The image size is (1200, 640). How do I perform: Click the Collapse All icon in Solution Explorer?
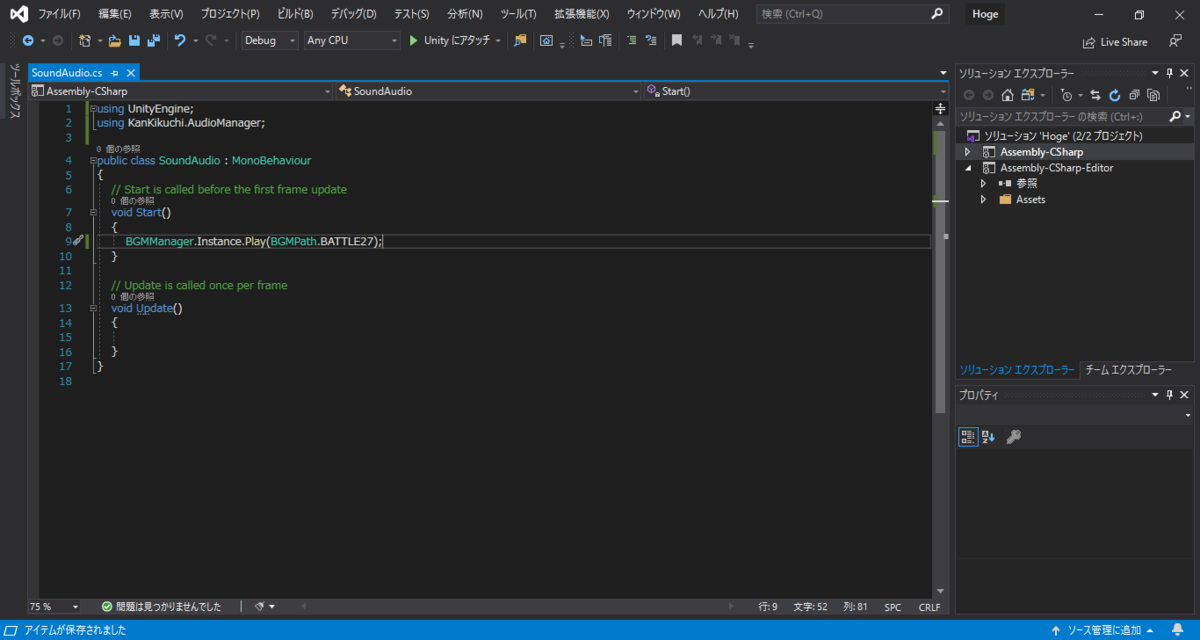[1134, 95]
